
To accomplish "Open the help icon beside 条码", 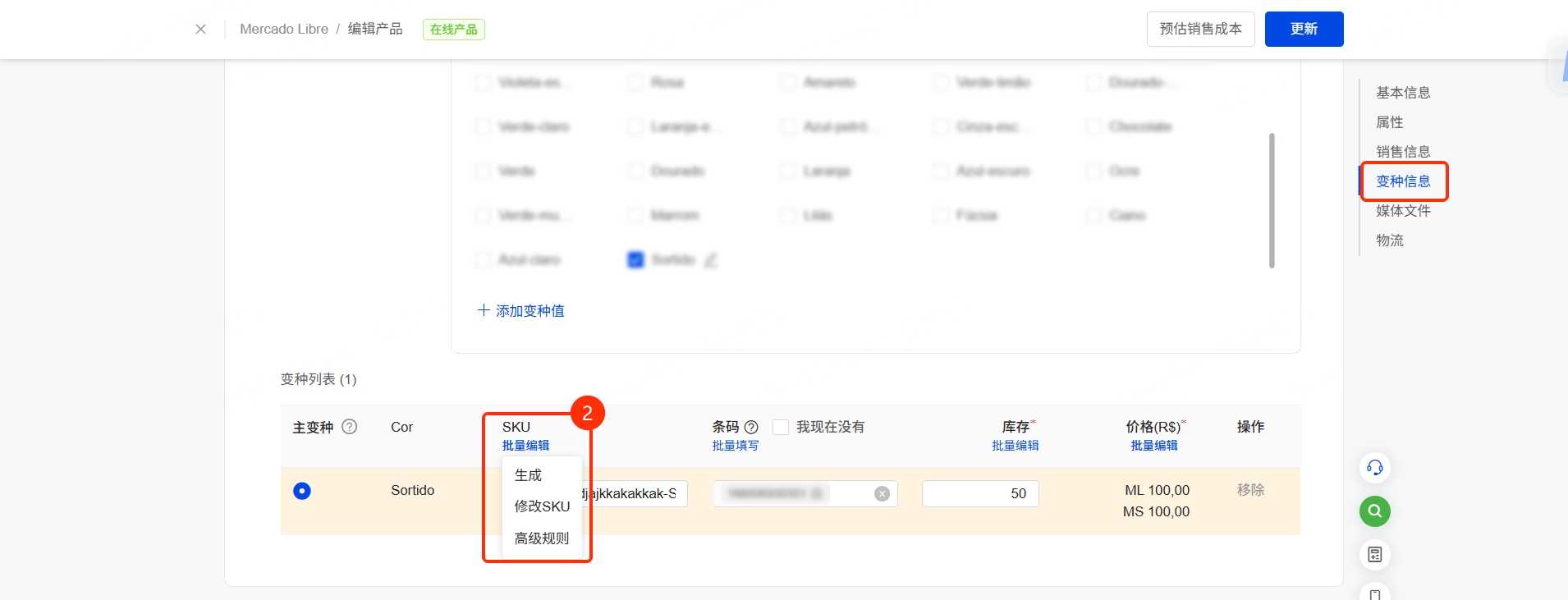I will [751, 427].
